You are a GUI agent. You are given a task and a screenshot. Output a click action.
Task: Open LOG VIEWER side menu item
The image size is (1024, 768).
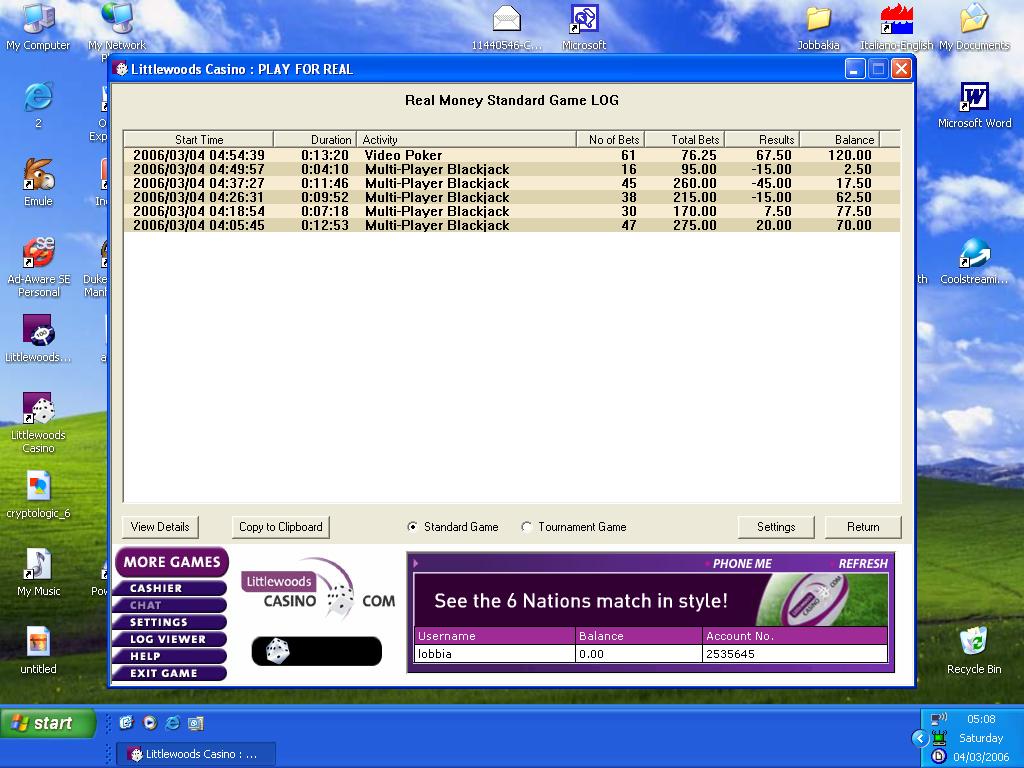pyautogui.click(x=170, y=639)
